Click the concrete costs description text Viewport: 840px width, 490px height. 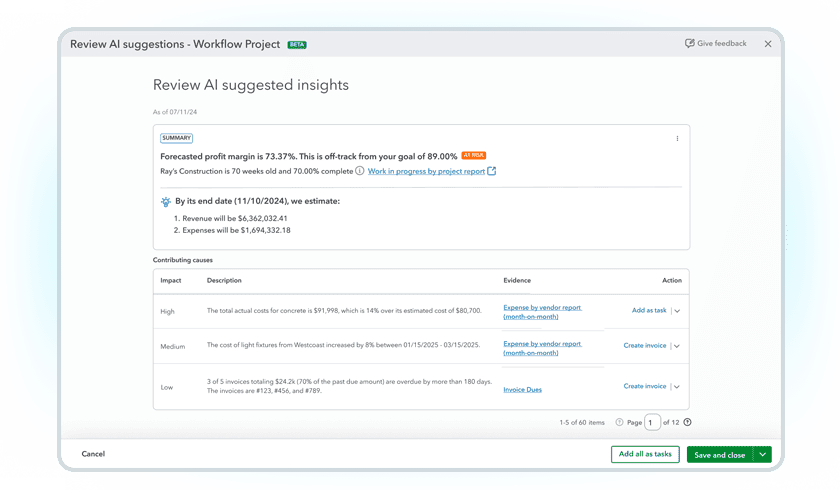344,311
